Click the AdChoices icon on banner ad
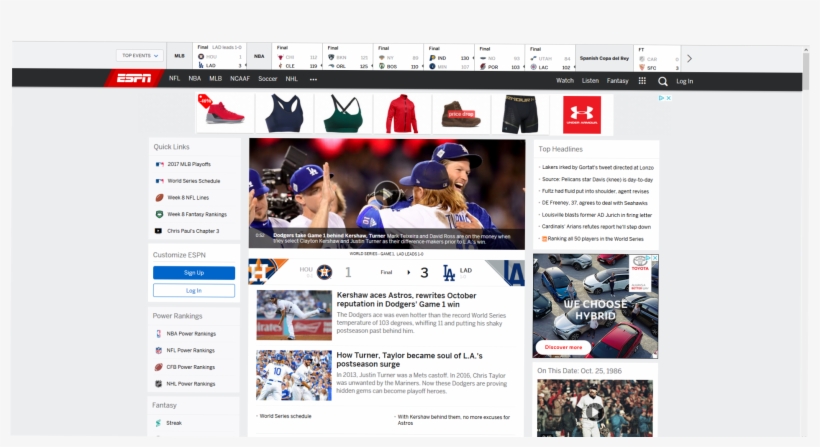Image resolution: width=820 pixels, height=447 pixels. tap(662, 98)
